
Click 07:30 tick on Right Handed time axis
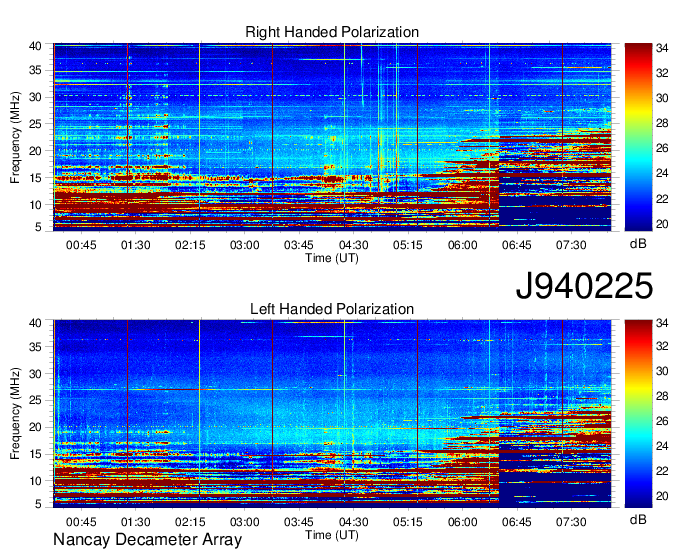[571, 245]
